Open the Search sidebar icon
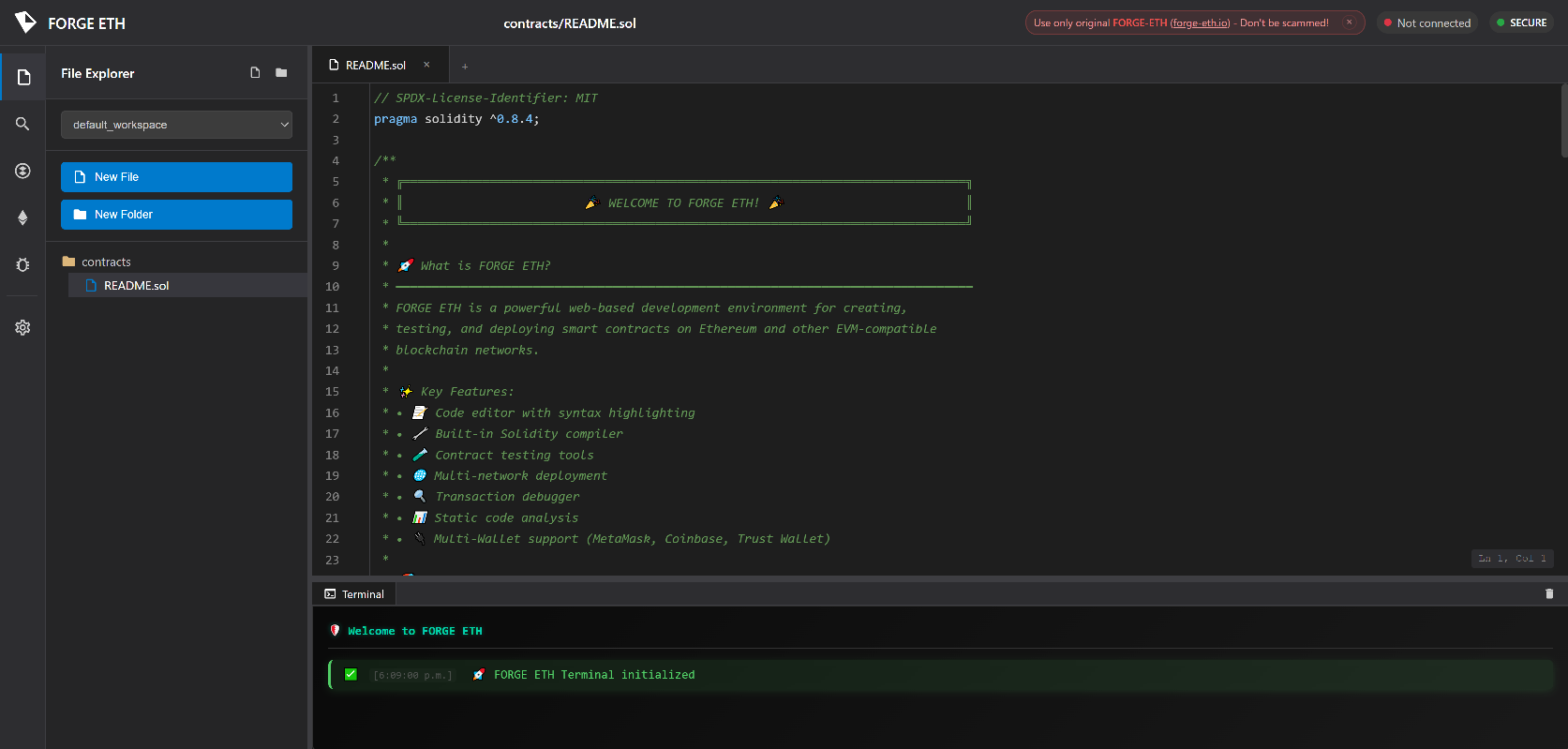This screenshot has width=1568, height=749. 22,124
